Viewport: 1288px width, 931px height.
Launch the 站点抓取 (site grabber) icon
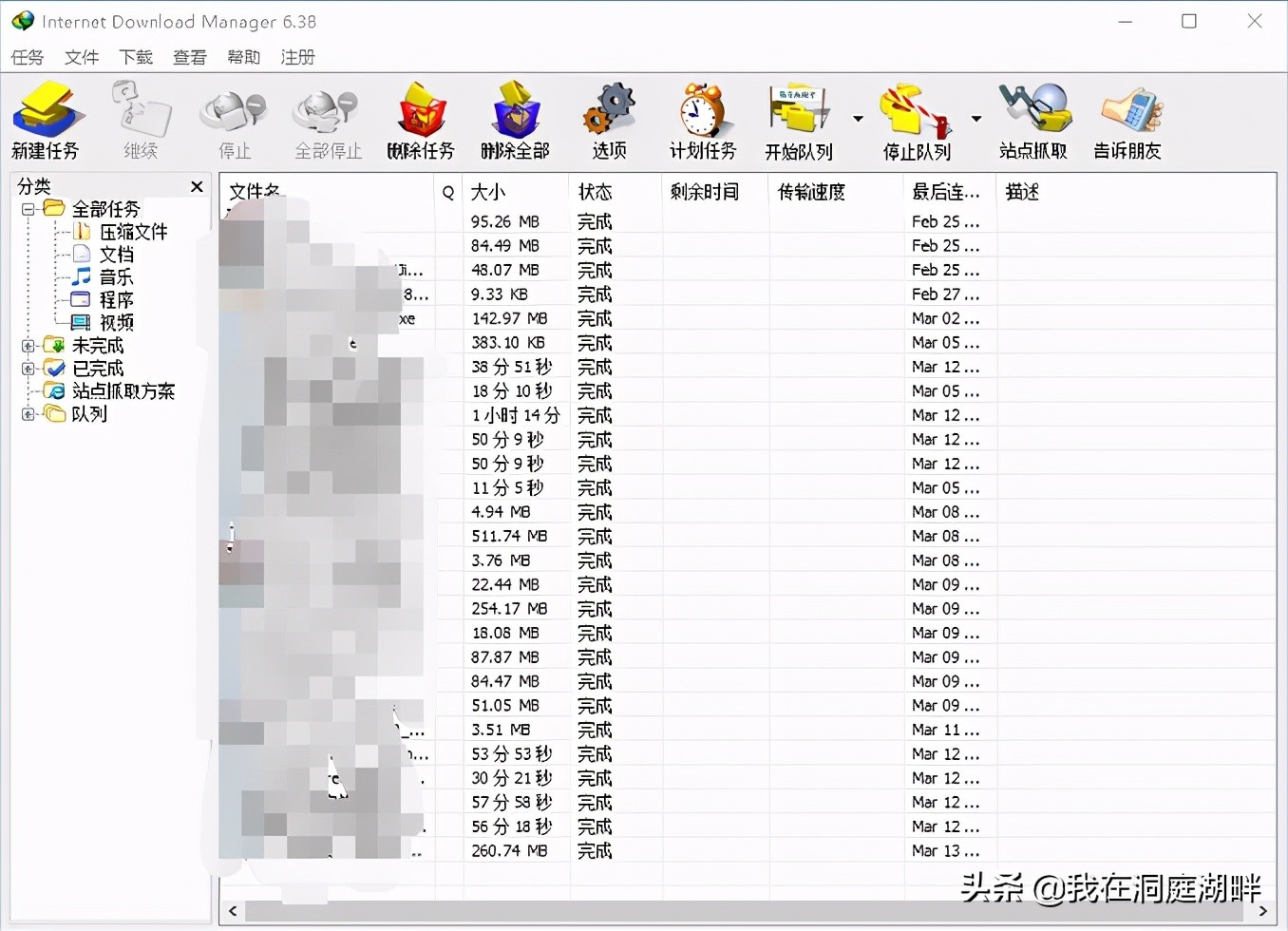point(1033,121)
